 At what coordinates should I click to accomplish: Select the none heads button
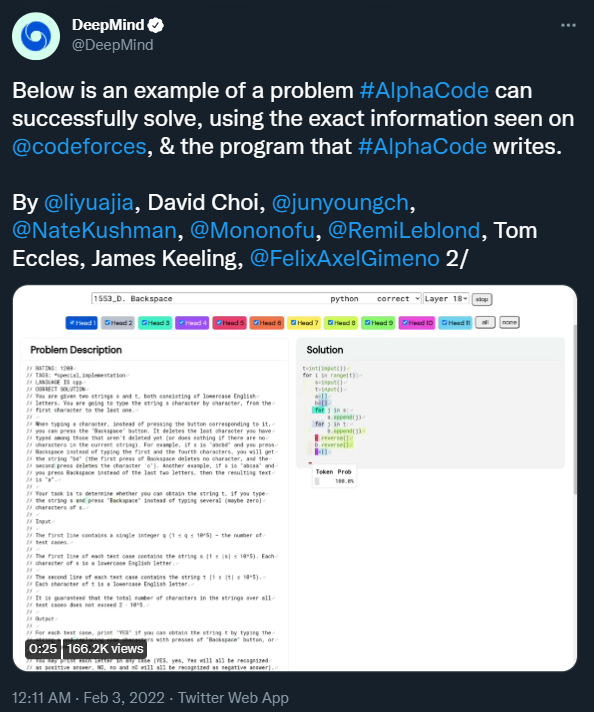click(x=509, y=322)
